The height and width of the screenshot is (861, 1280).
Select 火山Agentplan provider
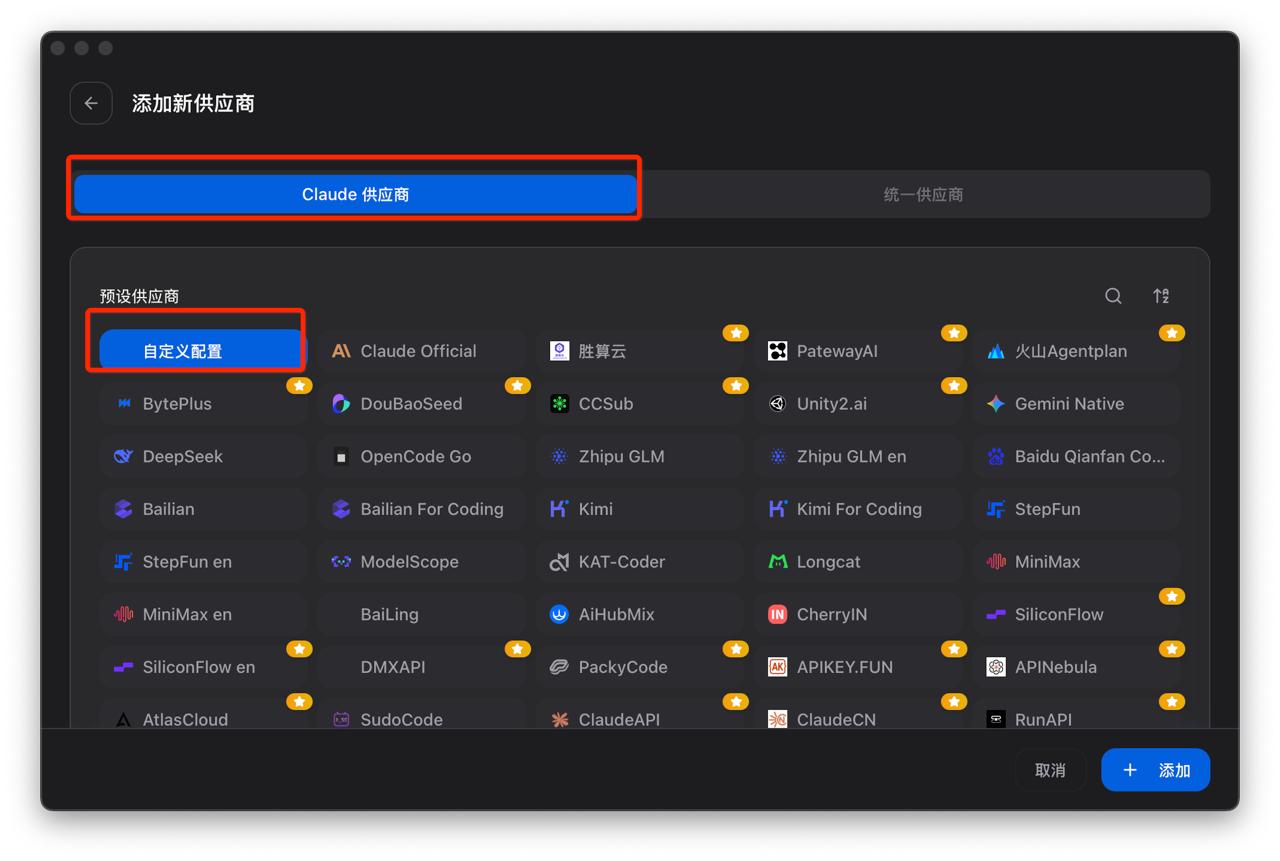[x=1075, y=351]
